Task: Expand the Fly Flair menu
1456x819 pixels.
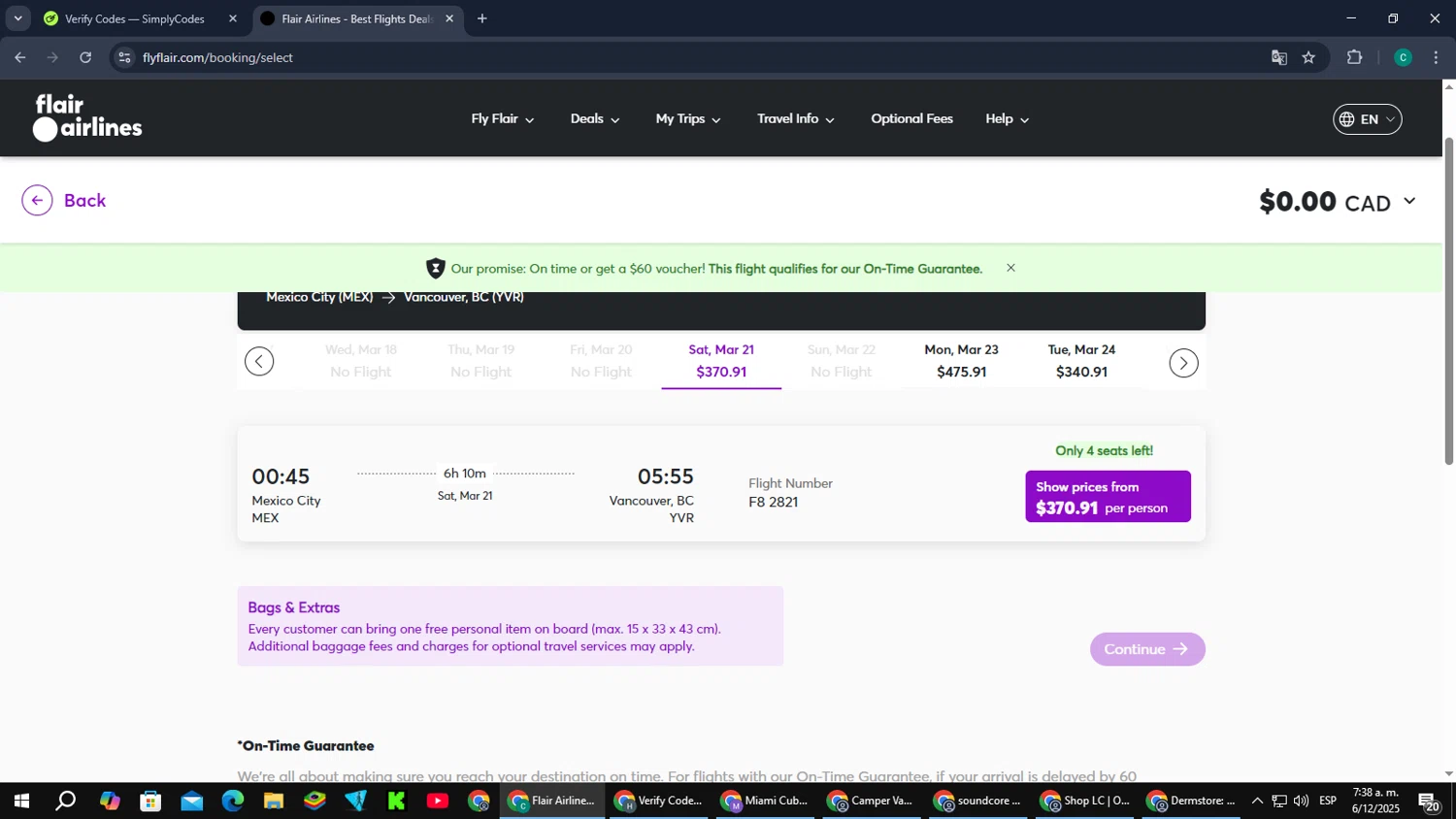Action: tap(503, 119)
